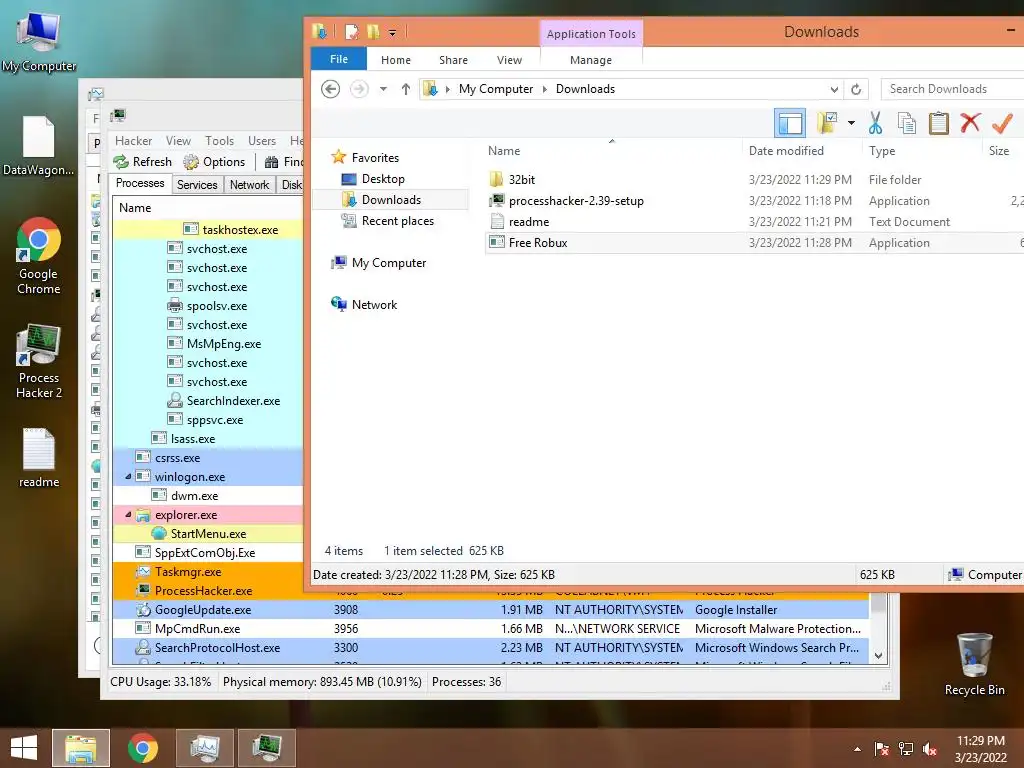
Task: Open Users menu in Process Hacker
Action: pos(261,140)
